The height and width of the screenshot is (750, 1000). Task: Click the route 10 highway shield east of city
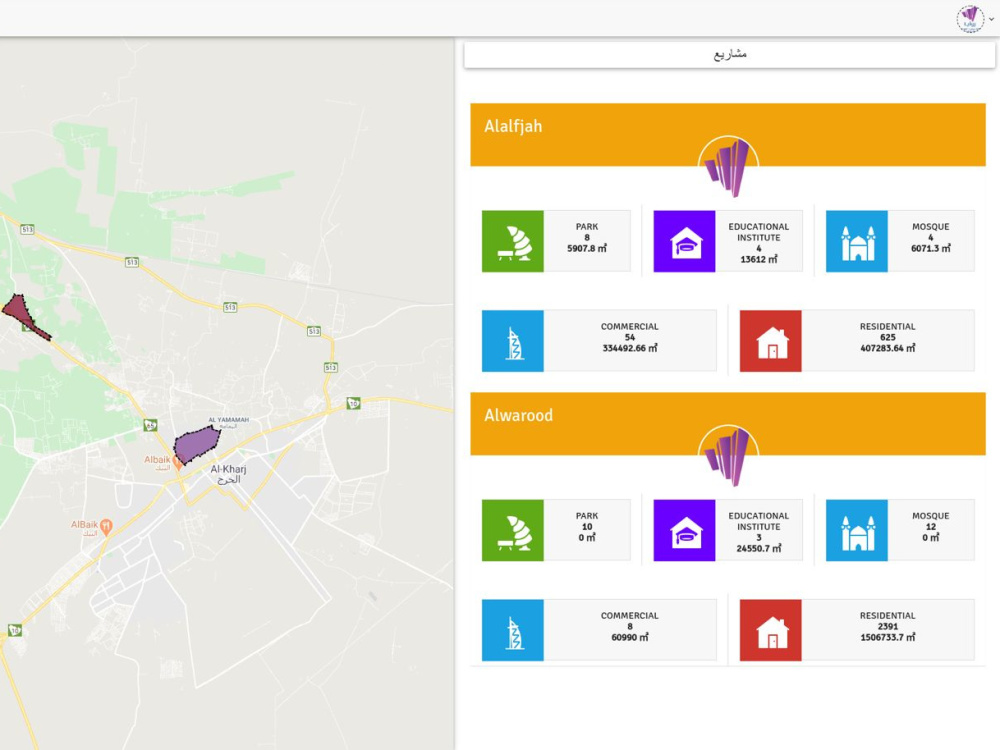click(x=353, y=403)
